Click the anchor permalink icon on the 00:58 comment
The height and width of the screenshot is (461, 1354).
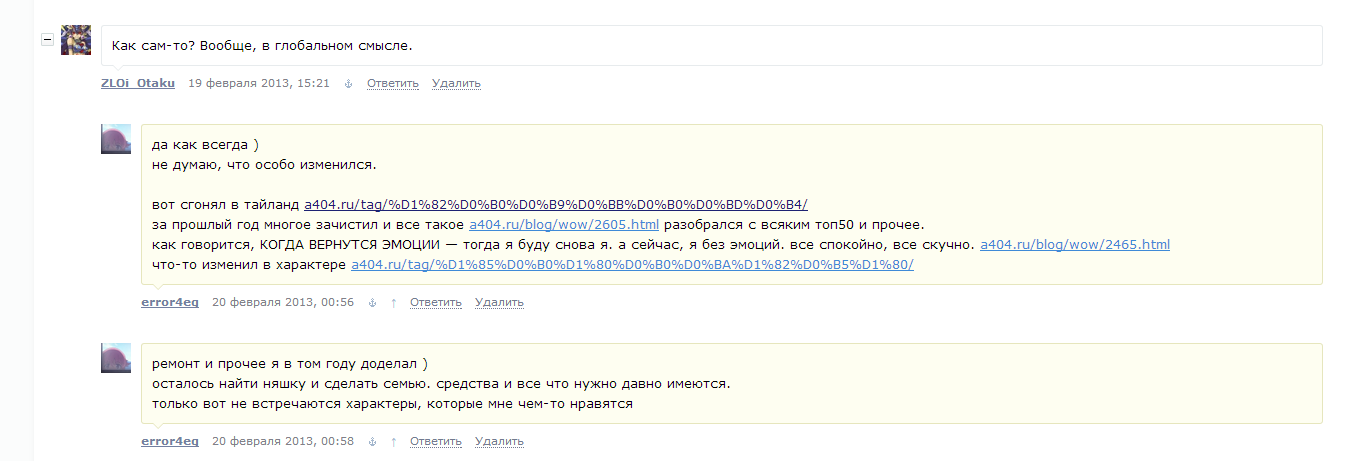(x=372, y=441)
